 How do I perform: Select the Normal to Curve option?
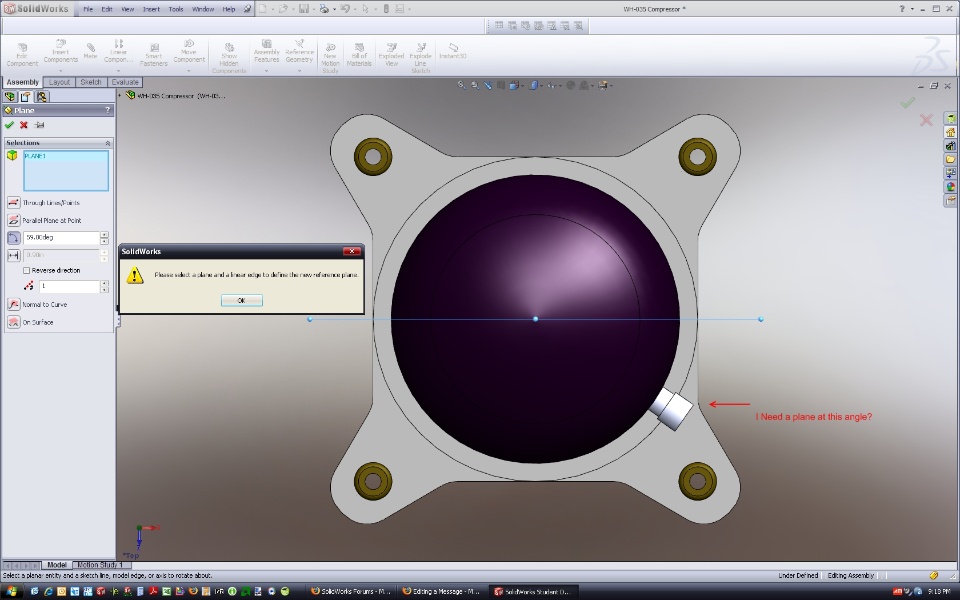(14, 304)
